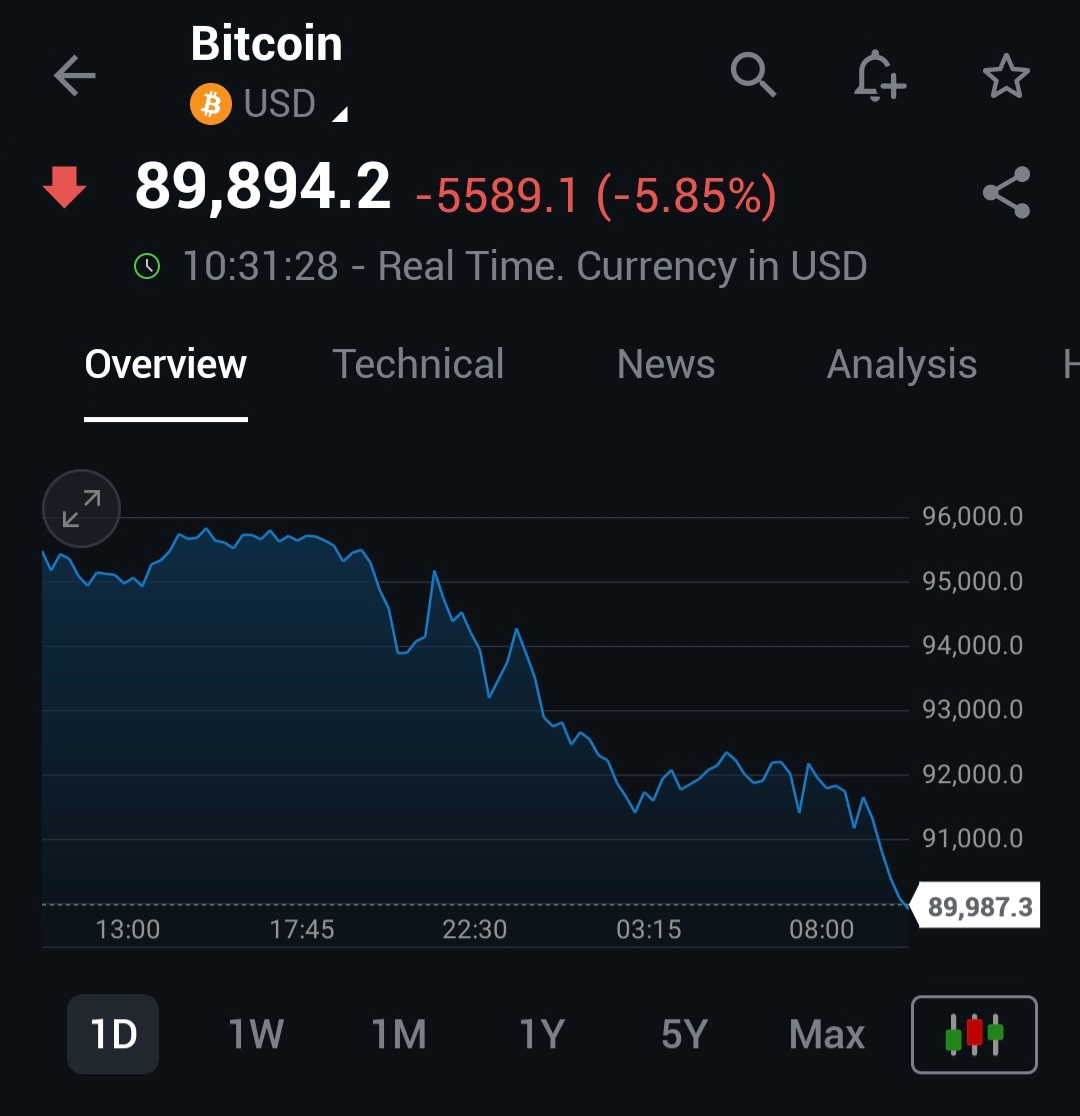Go to the News tab
Viewport: 1080px width, 1116px height.
pos(666,365)
